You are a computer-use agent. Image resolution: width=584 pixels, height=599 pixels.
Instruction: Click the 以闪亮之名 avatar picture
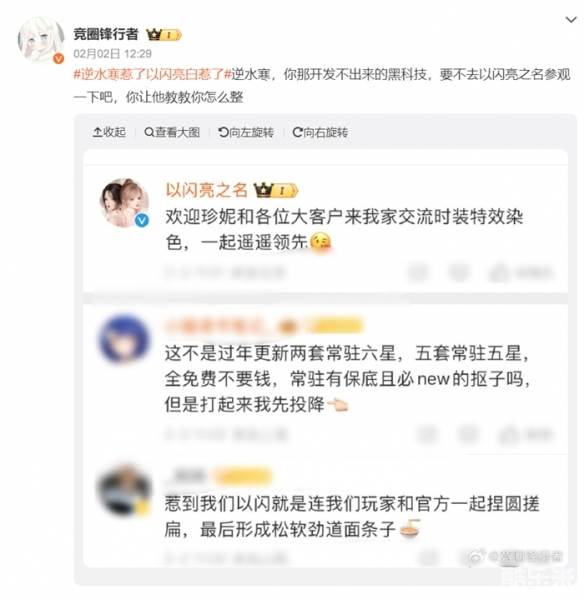pyautogui.click(x=124, y=202)
